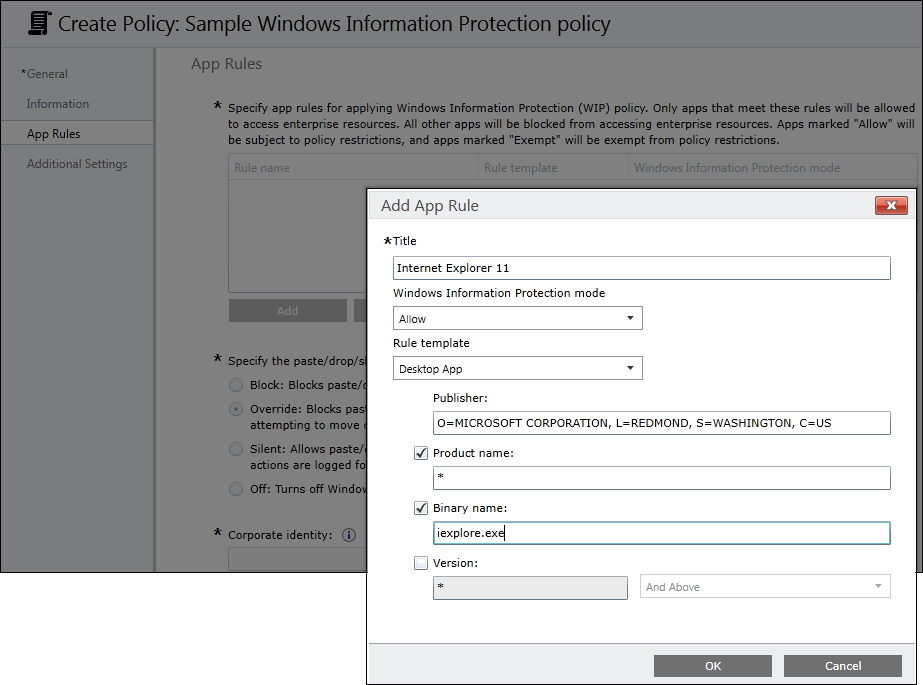
Task: Click the Add button under the rules list
Action: coord(288,311)
